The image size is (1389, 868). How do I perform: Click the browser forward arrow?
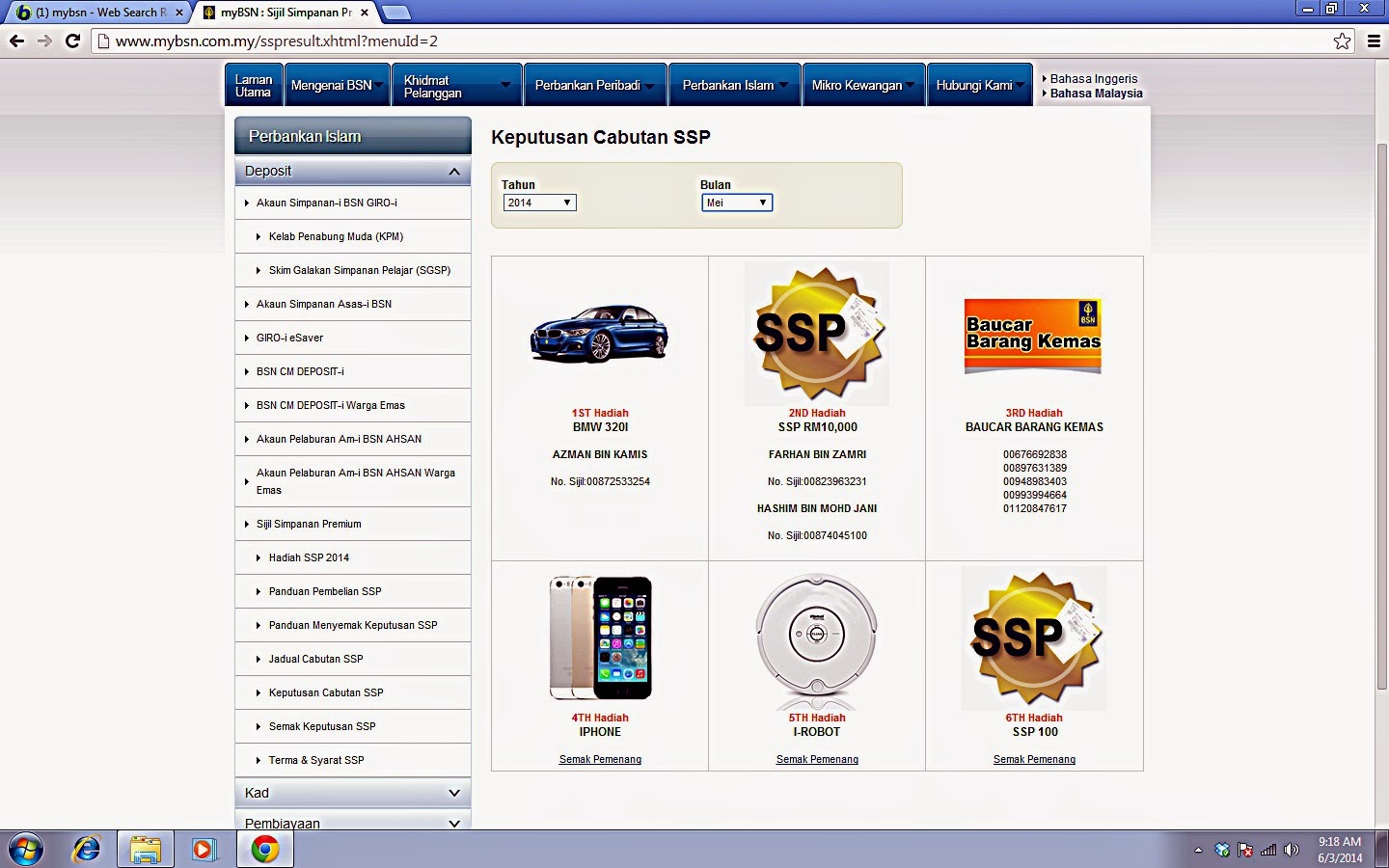point(44,41)
